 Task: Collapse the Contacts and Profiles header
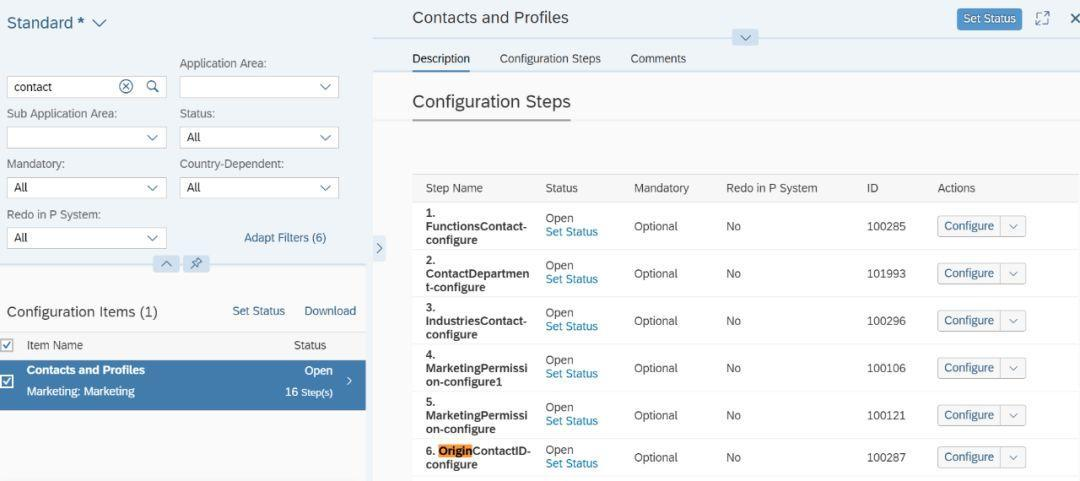[745, 38]
